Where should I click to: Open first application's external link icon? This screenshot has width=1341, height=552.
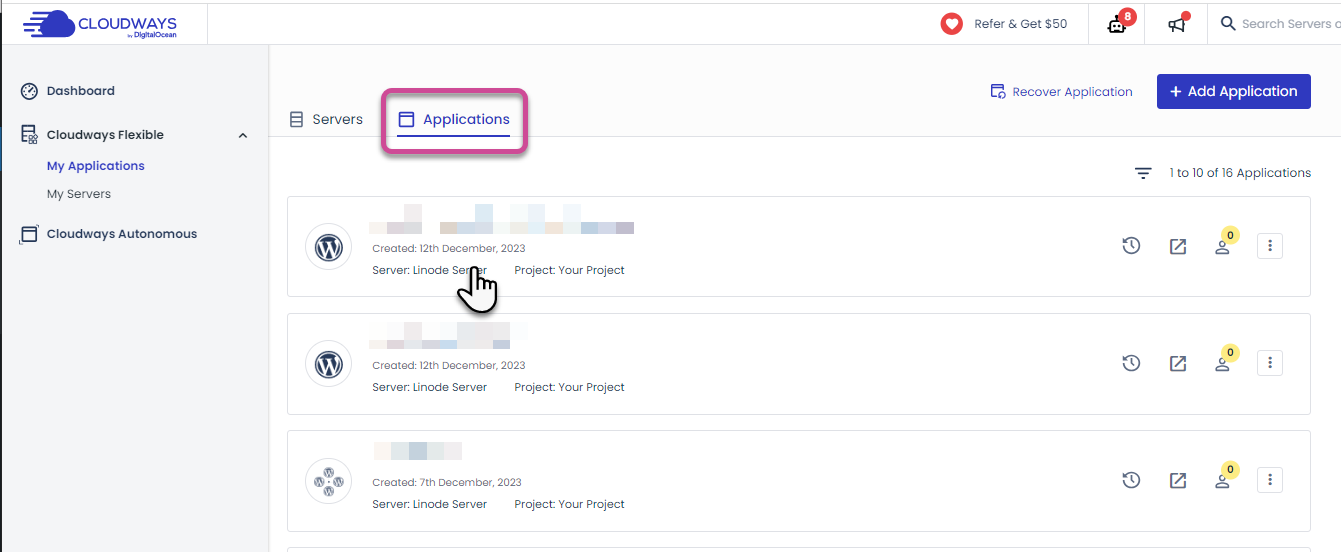tap(1178, 246)
